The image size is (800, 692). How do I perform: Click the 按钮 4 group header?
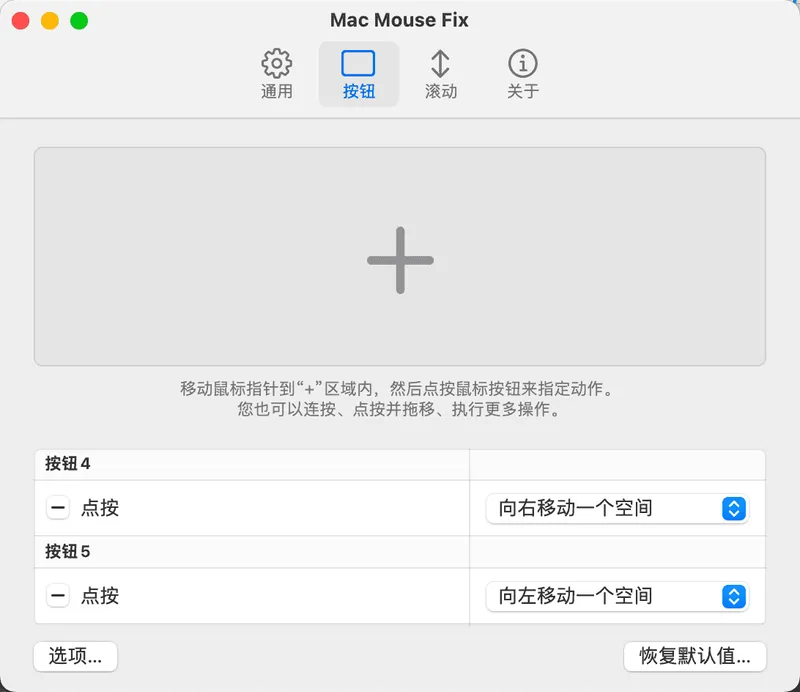click(x=68, y=464)
